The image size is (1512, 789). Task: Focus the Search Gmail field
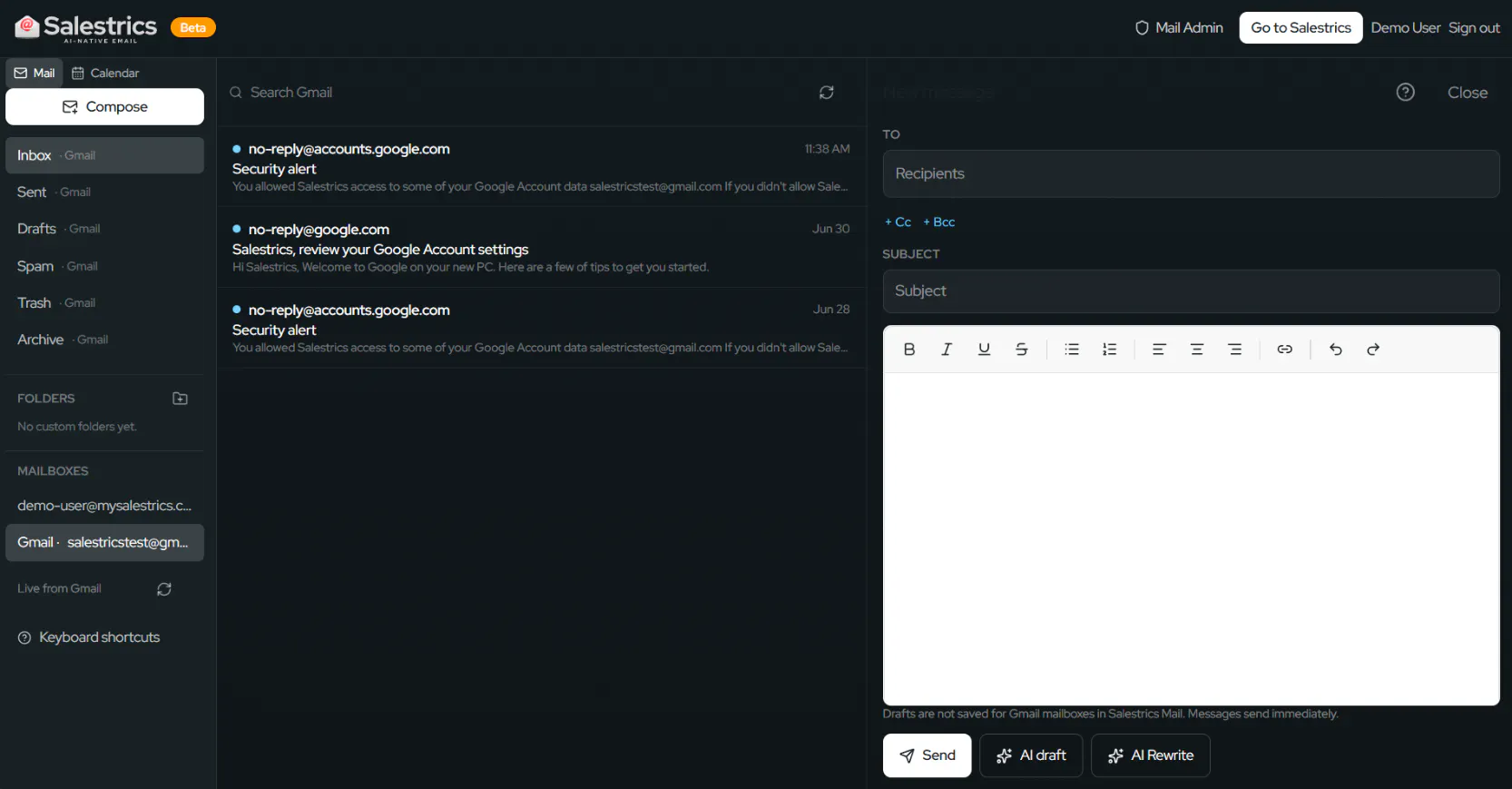tap(517, 93)
